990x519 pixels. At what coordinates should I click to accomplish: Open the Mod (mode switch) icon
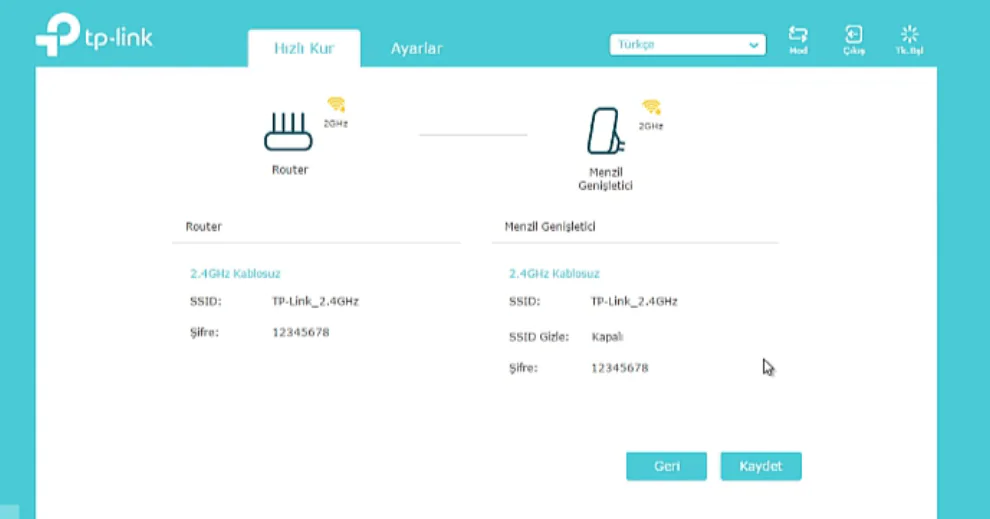pos(798,38)
